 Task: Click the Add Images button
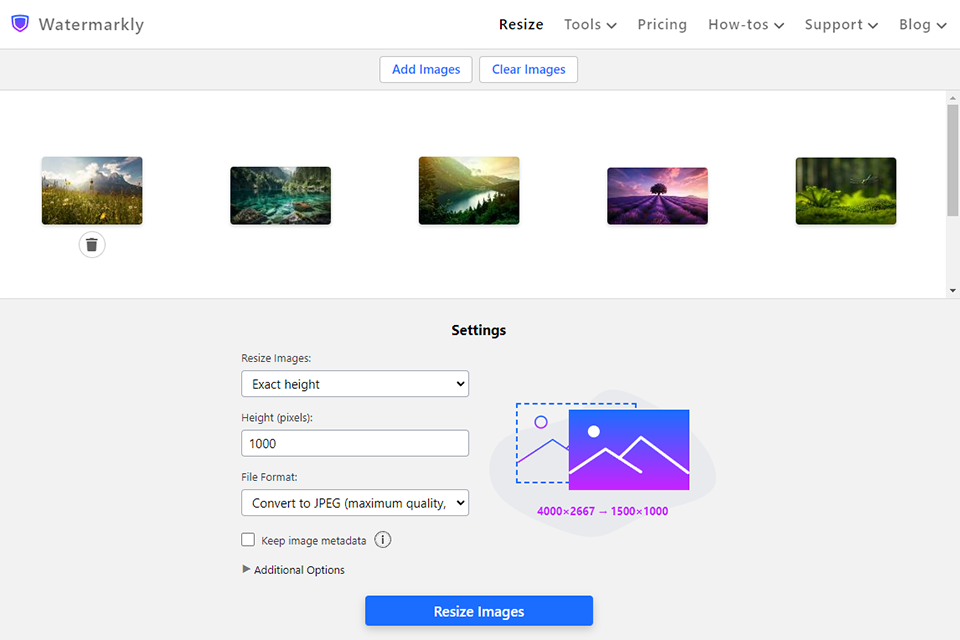426,69
